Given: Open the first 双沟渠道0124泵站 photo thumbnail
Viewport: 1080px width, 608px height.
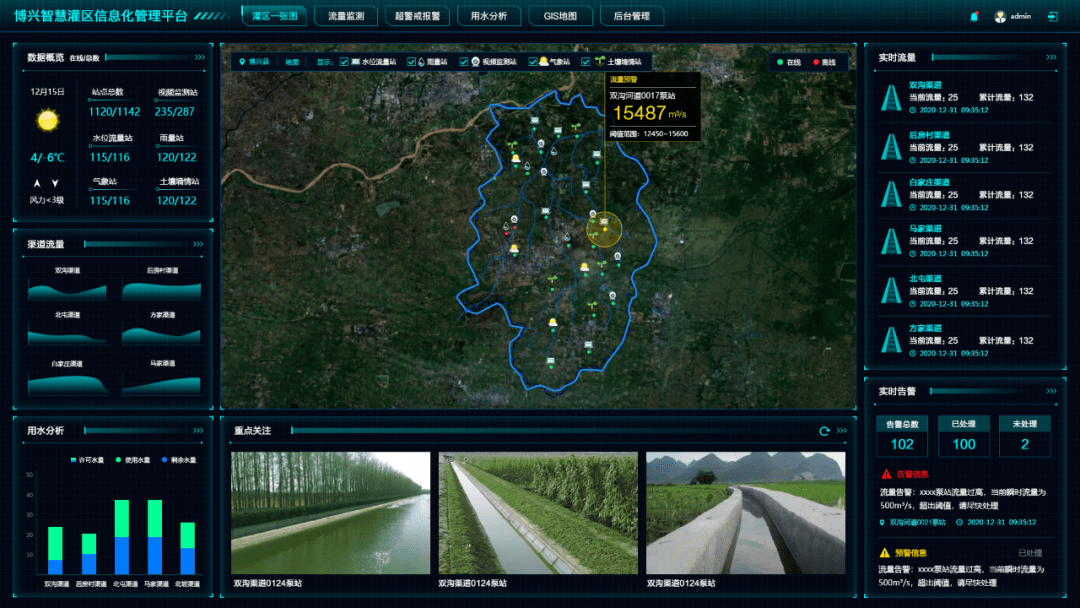Looking at the screenshot, I should tap(330, 513).
